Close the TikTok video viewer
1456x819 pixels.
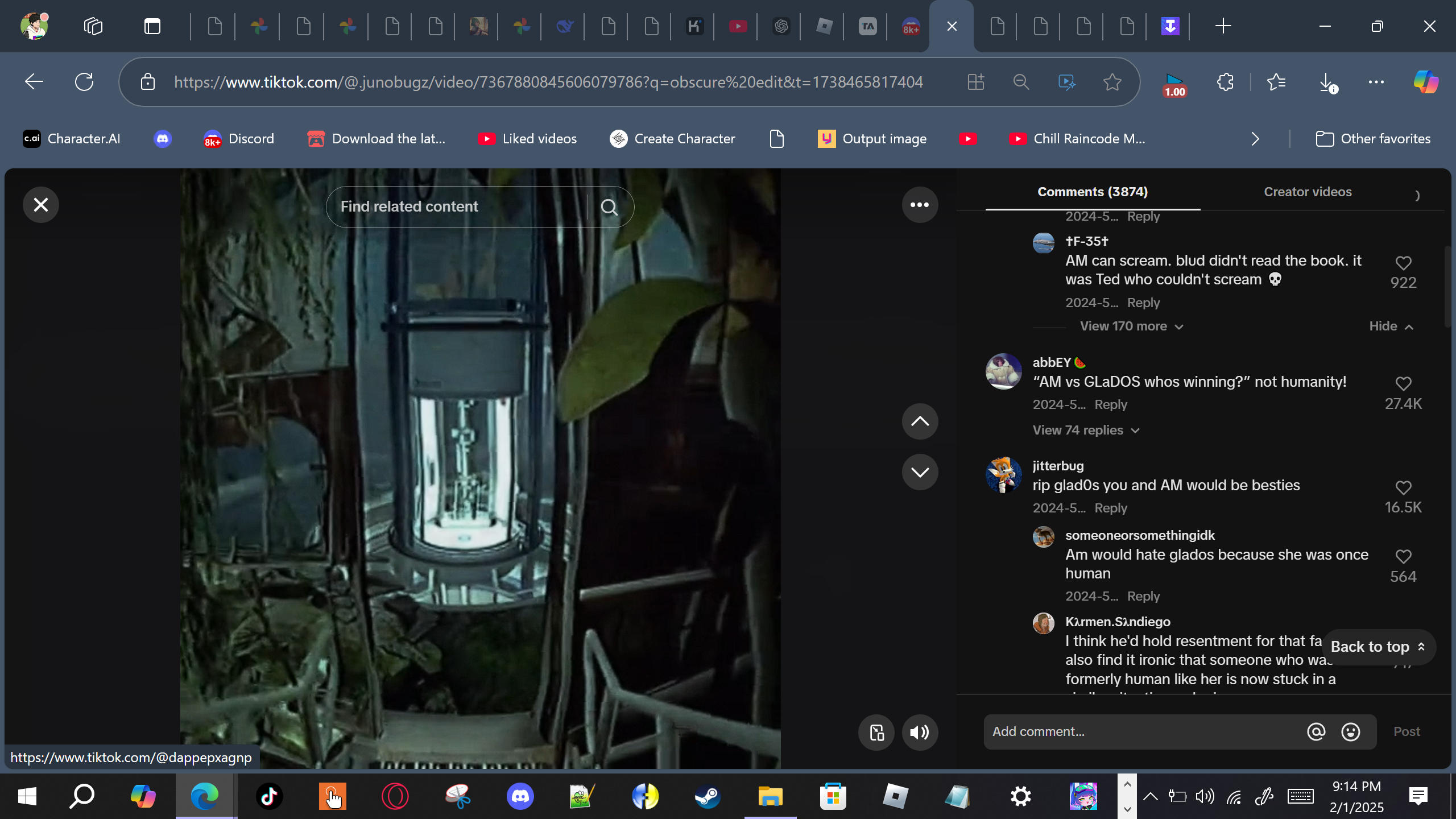[41, 205]
